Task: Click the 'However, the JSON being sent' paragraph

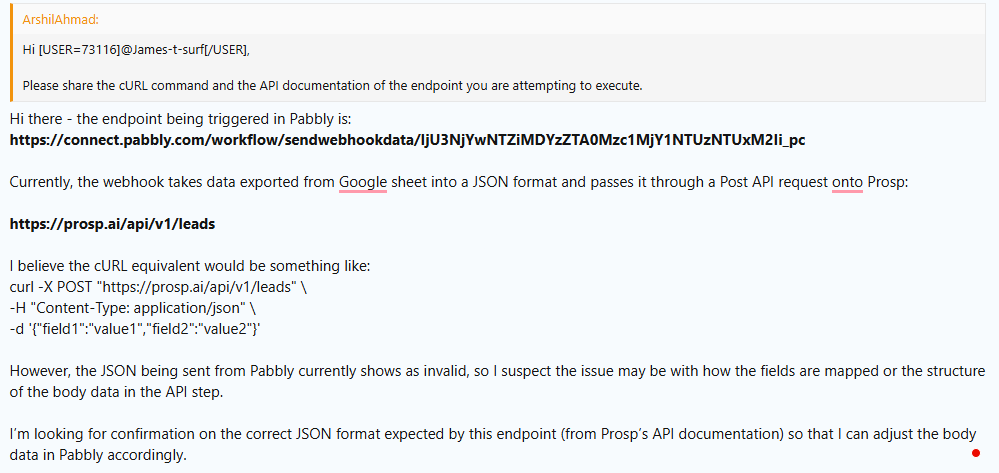Action: [400, 371]
